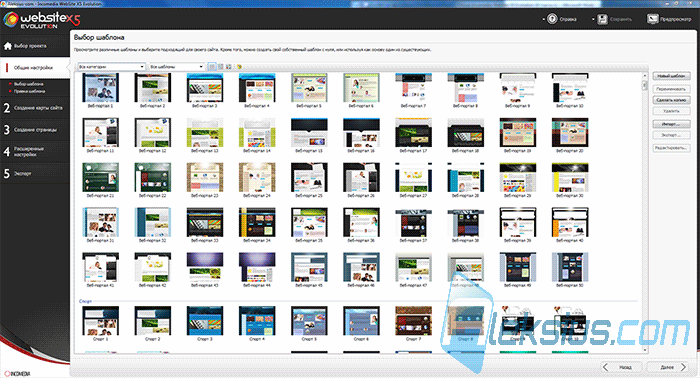
Task: Click the scrollbar up arrow
Action: 644,76
